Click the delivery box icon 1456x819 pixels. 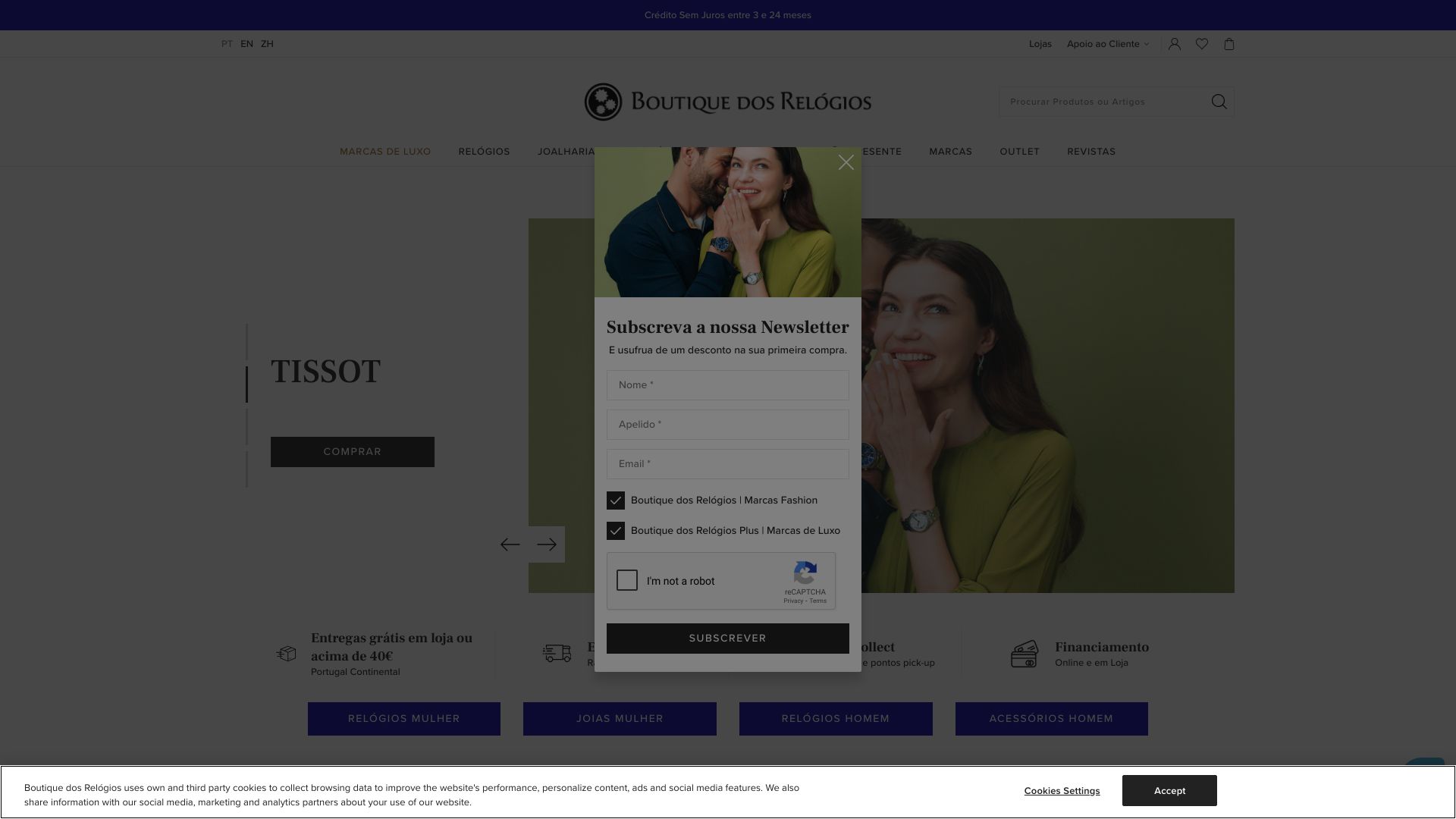pyautogui.click(x=287, y=653)
